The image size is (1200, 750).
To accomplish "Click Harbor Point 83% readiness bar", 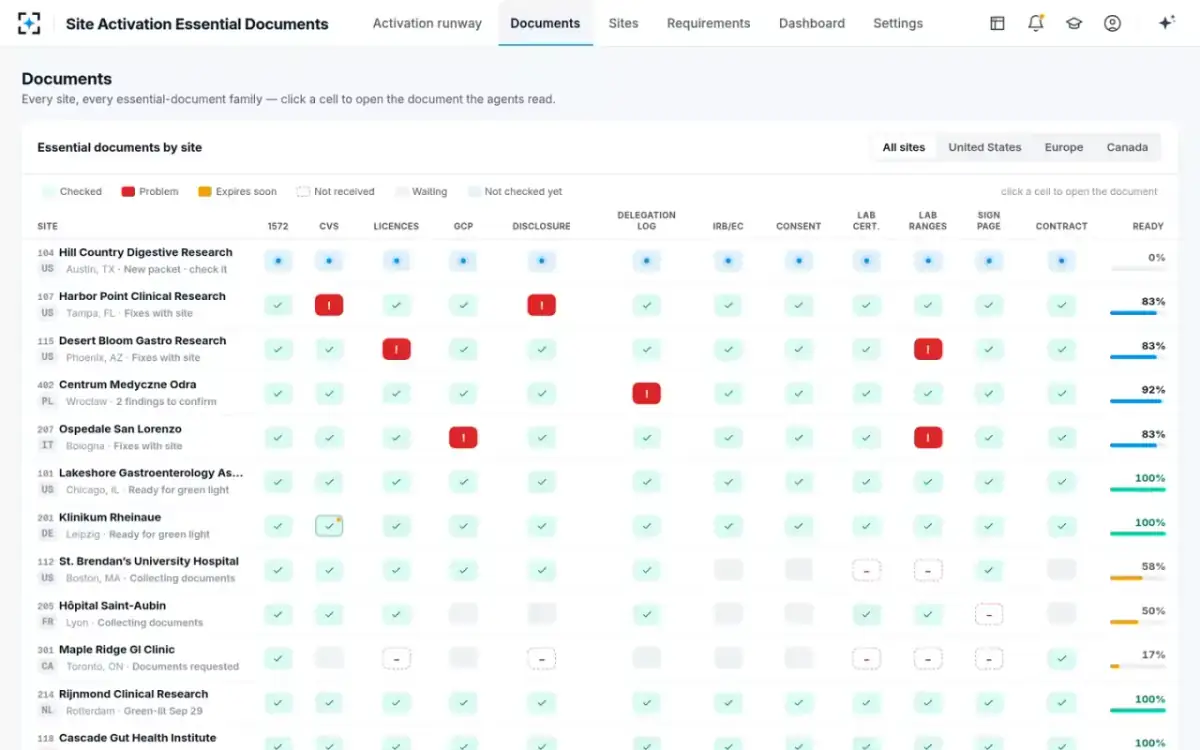I will (1138, 313).
